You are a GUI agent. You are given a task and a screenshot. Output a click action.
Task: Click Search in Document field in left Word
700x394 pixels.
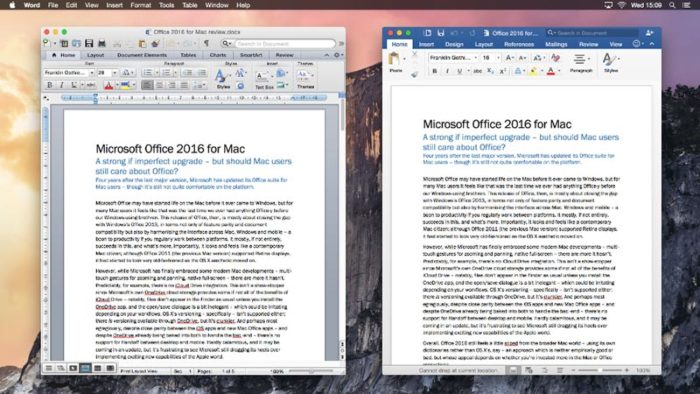[x=285, y=44]
